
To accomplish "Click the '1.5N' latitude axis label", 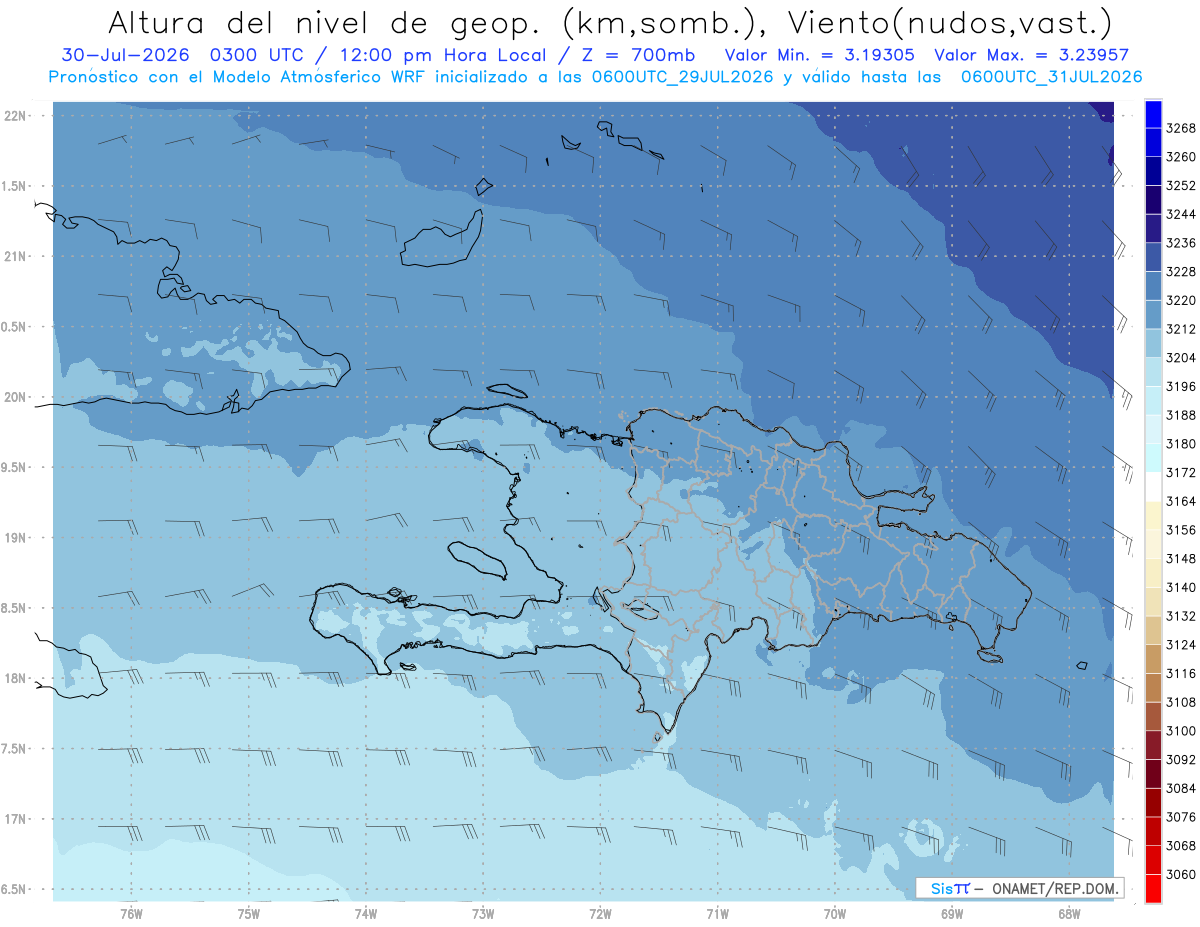I will click(x=15, y=186).
